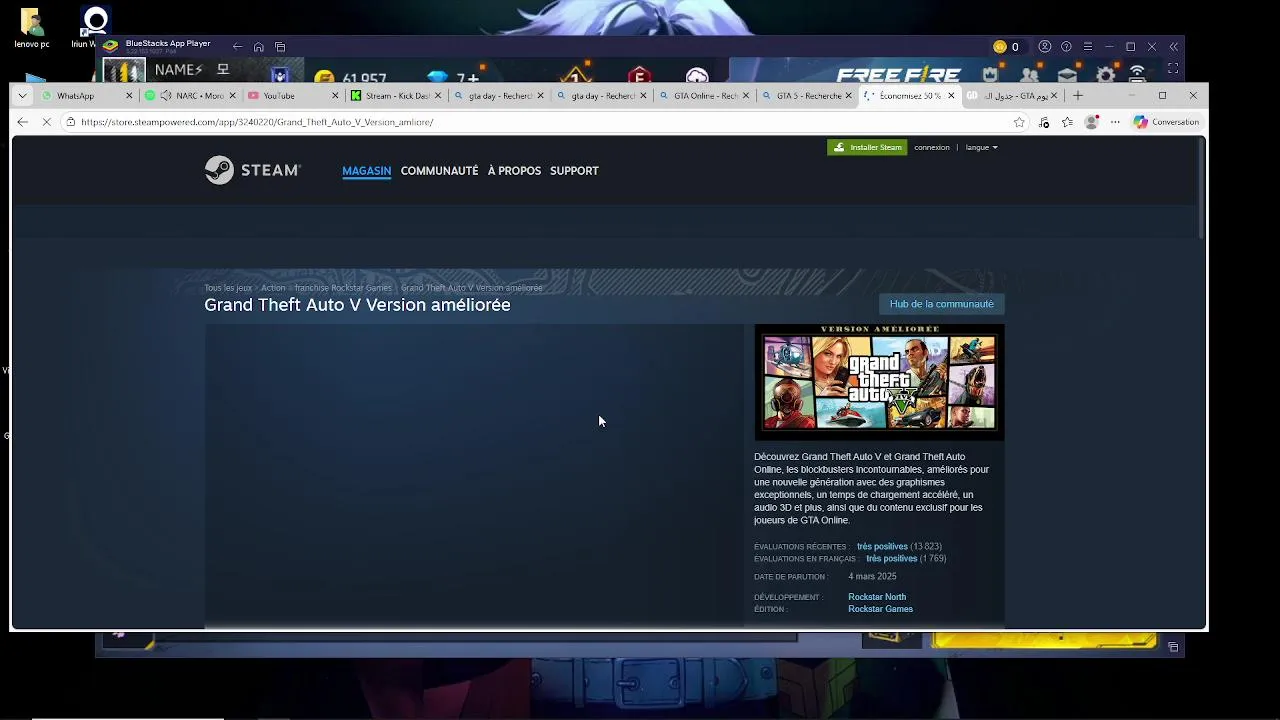Click the Installer Steam button
Screen dimensions: 1280x720
(867, 147)
